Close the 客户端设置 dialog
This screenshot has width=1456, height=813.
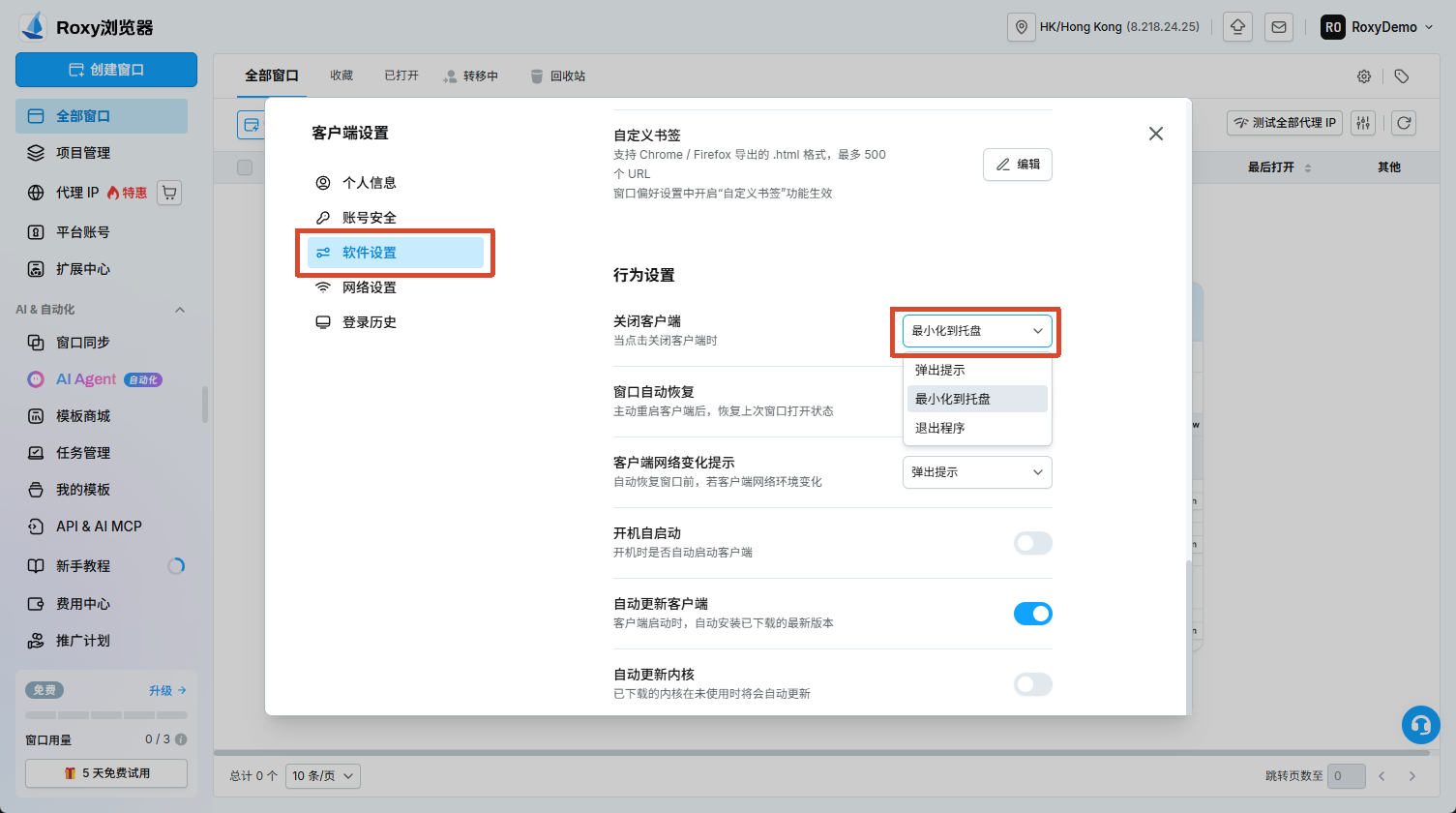tap(1156, 134)
